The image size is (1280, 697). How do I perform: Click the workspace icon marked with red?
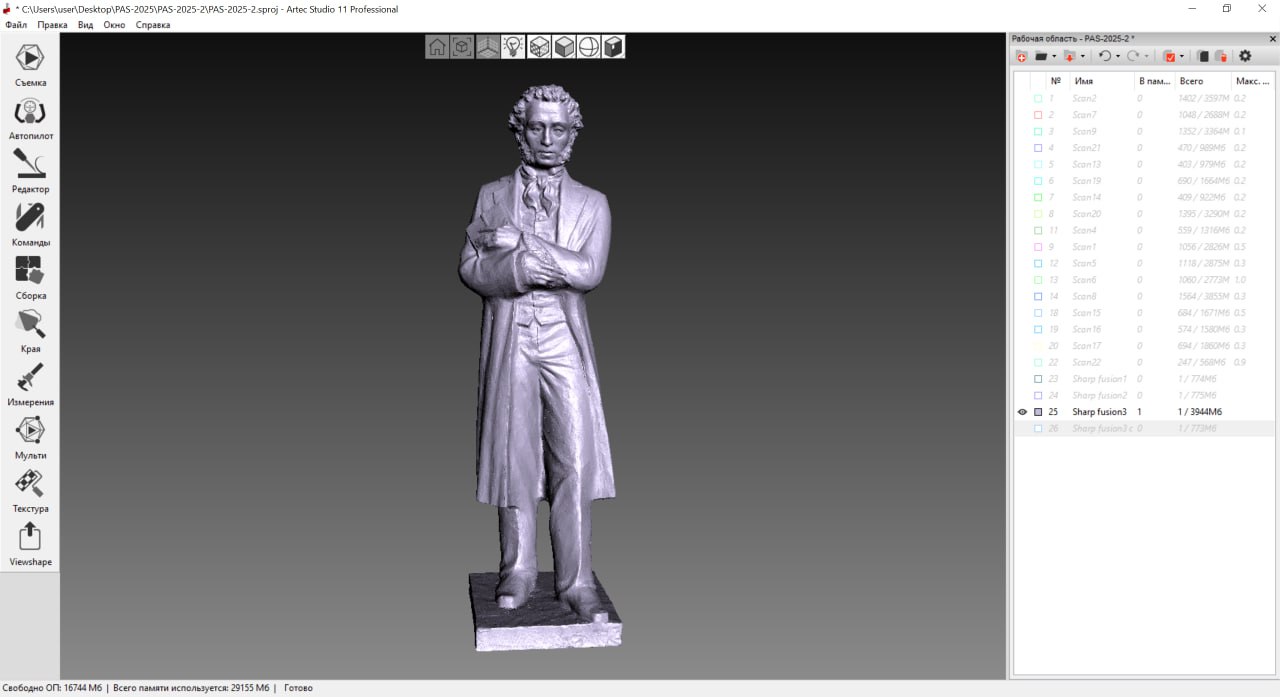(1221, 57)
